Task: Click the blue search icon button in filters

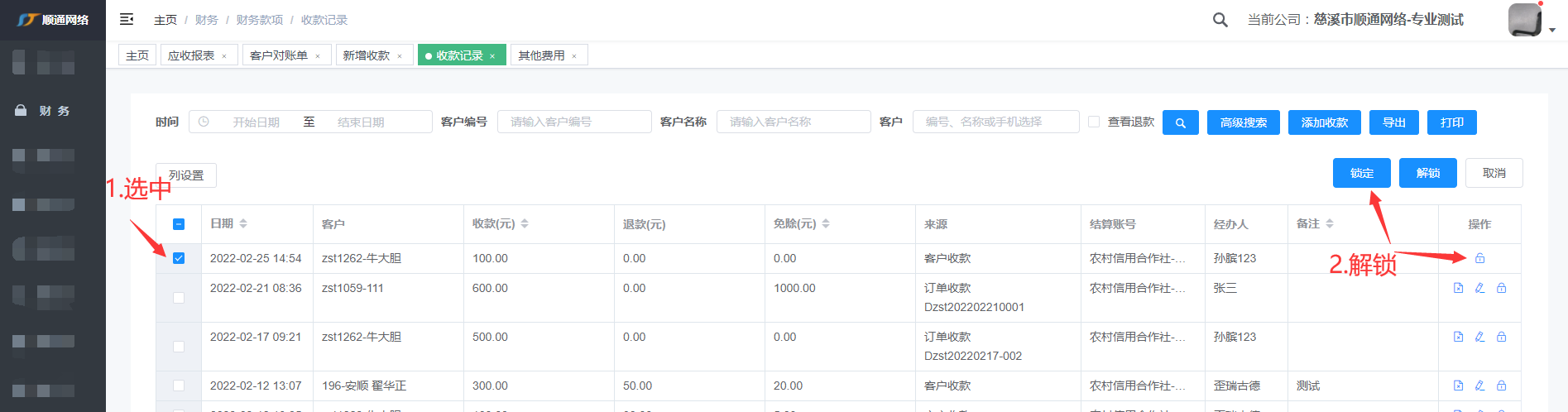Action: coord(1180,122)
